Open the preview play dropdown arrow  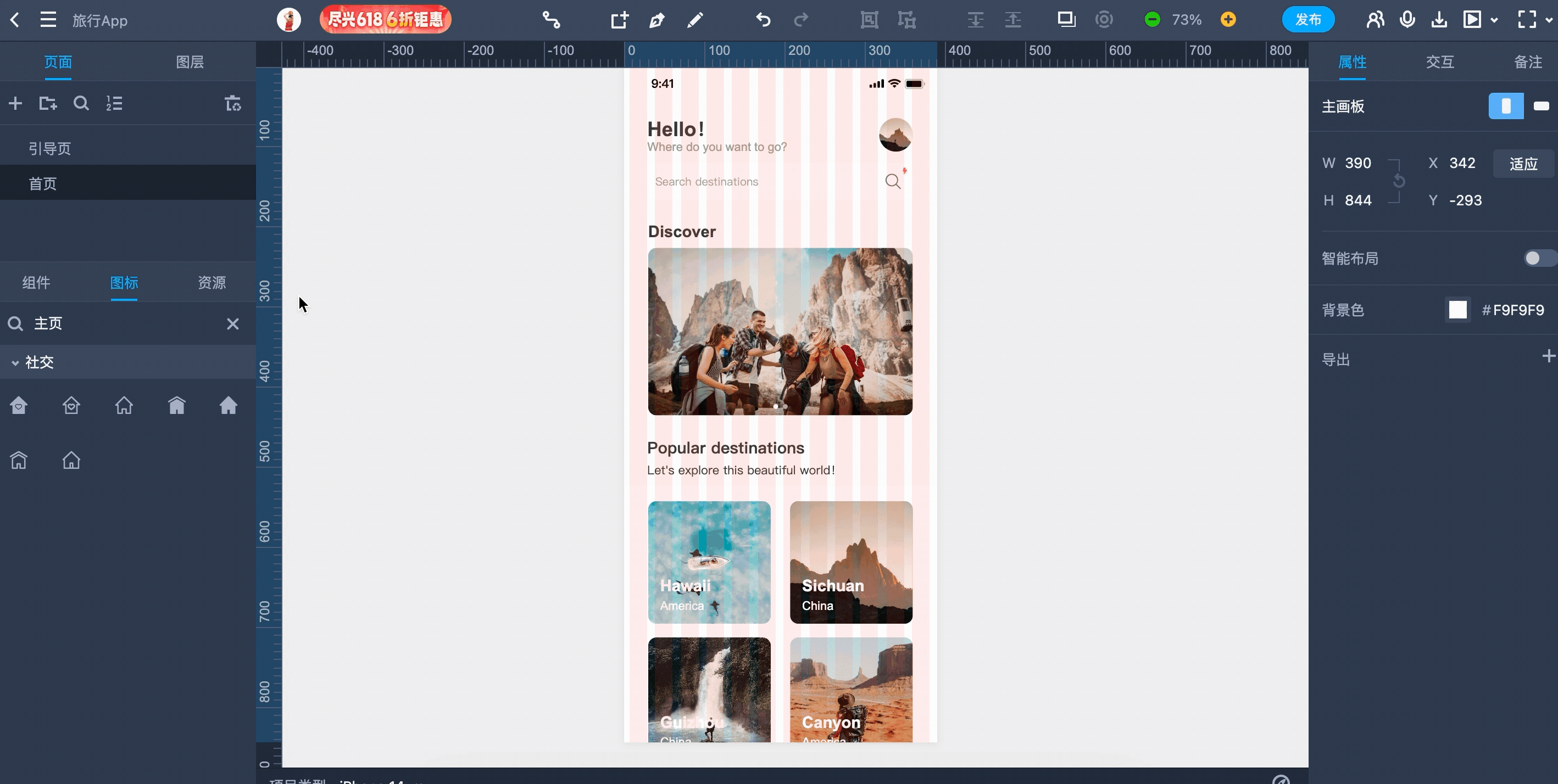point(1494,20)
